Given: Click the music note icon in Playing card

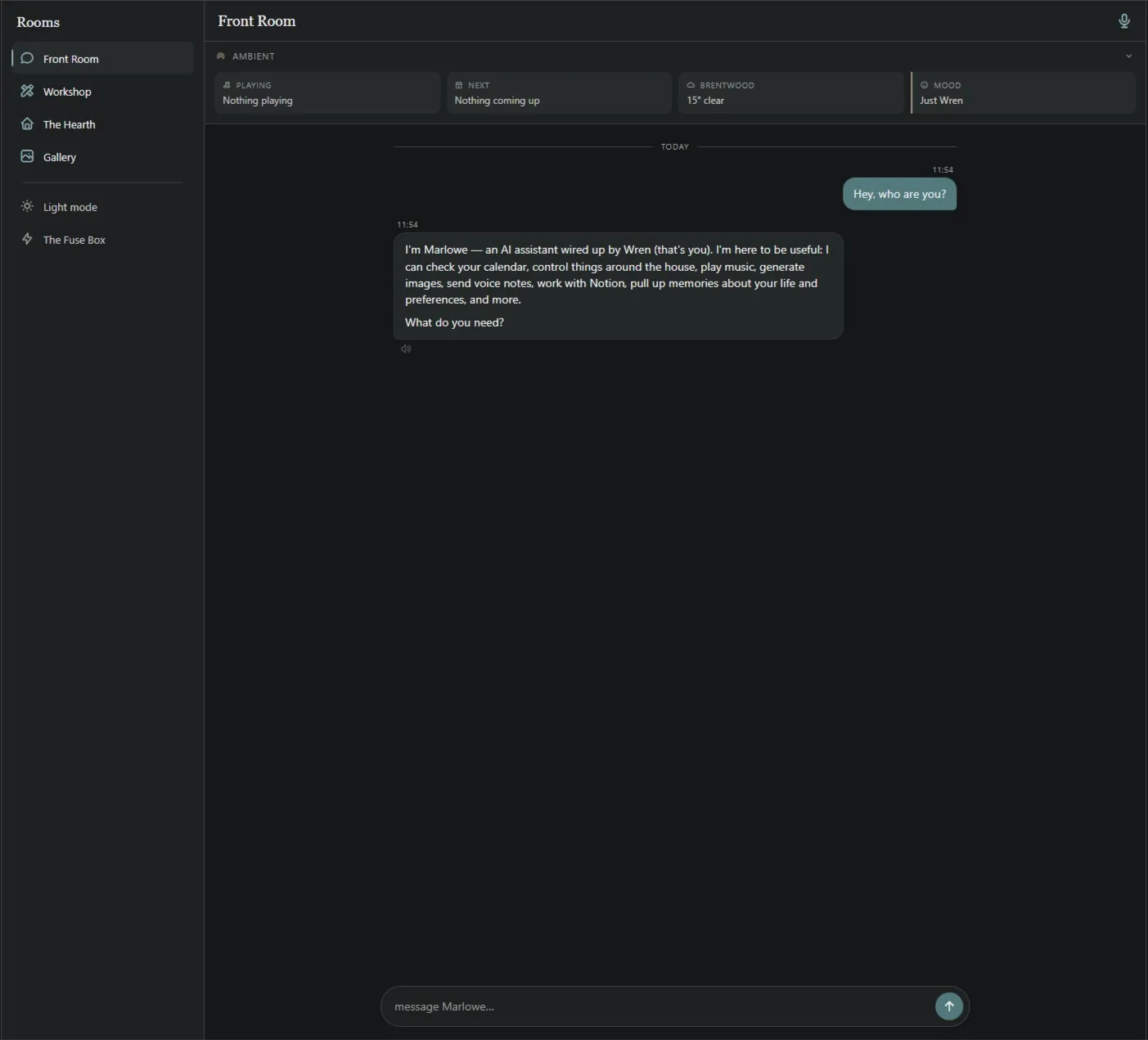Looking at the screenshot, I should pos(227,85).
